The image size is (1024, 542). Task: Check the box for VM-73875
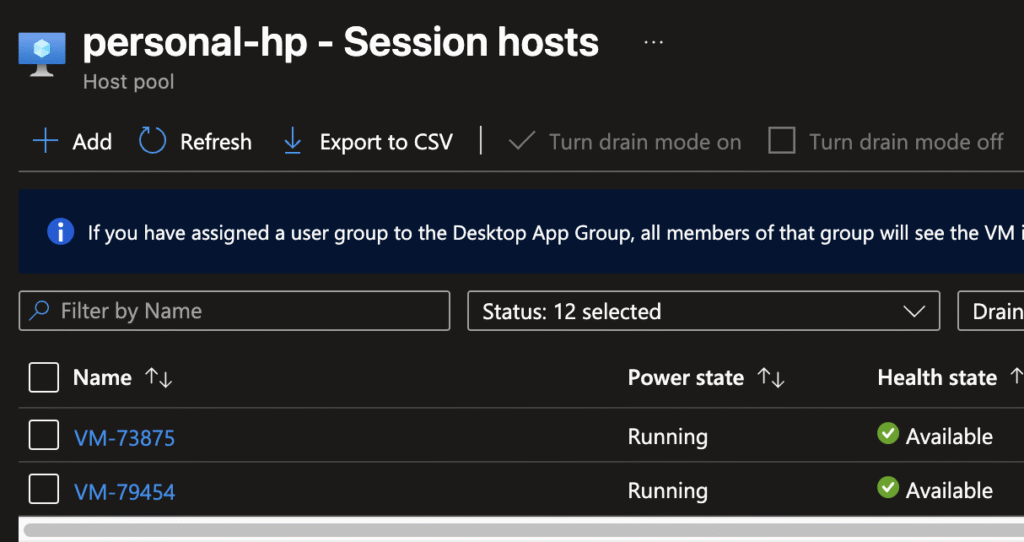coord(44,436)
